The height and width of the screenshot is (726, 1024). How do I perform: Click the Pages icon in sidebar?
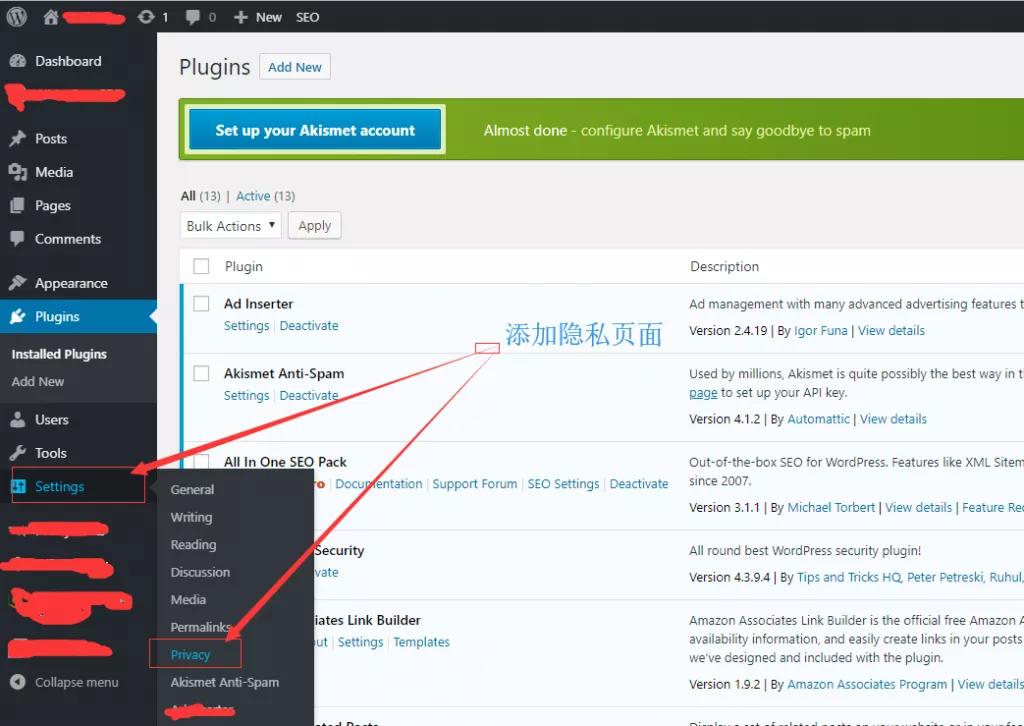(18, 205)
